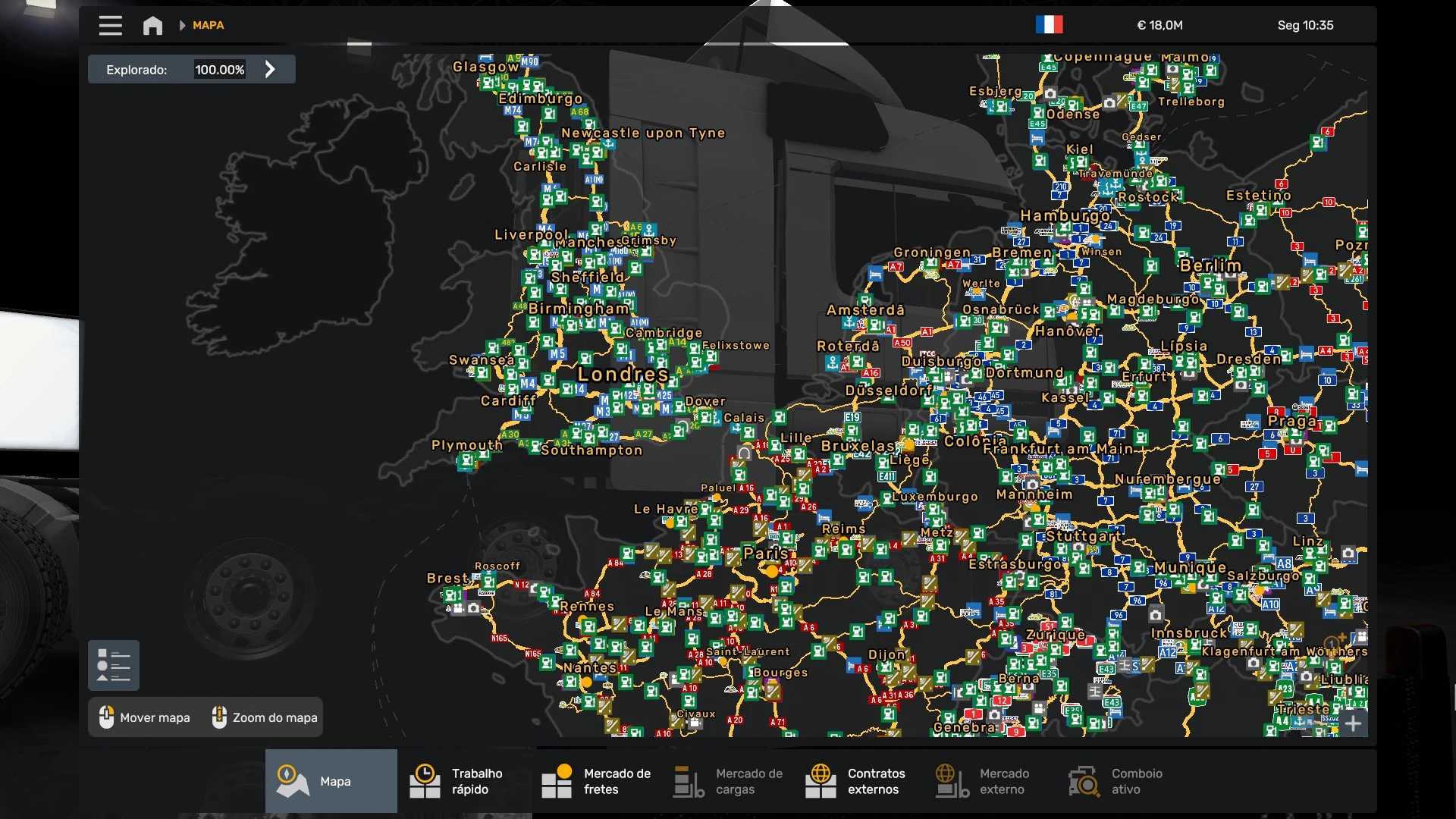
Task: Click the French flag language icon
Action: 1049,25
